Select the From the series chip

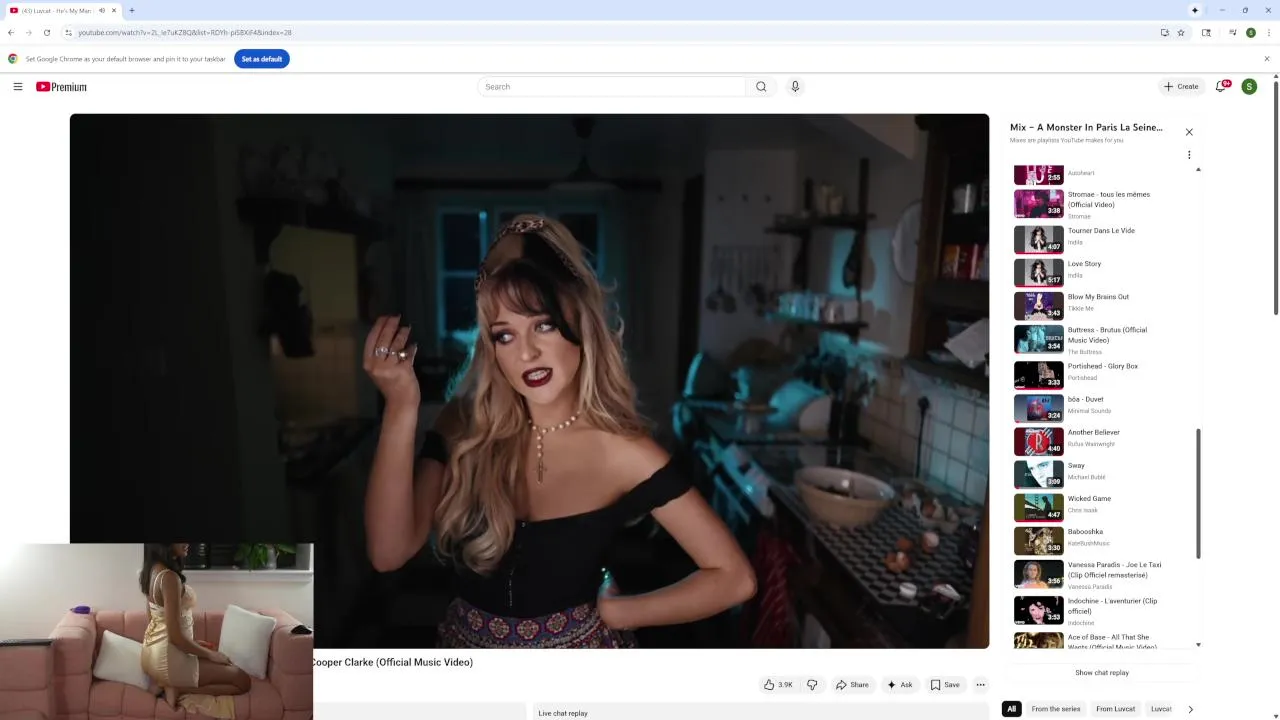1056,709
